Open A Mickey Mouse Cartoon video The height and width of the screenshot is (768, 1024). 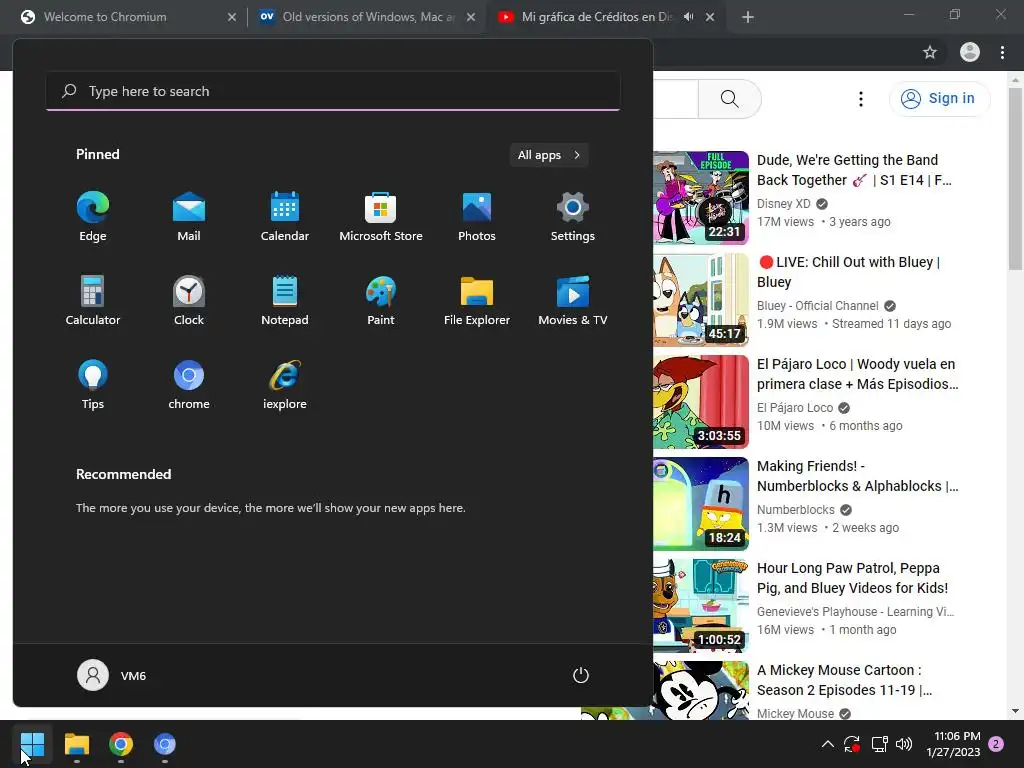(x=844, y=680)
